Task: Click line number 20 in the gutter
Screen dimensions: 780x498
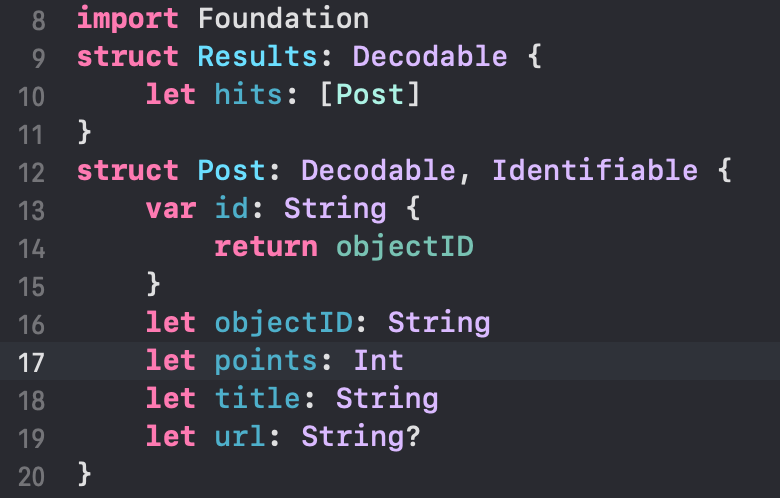Action: pyautogui.click(x=31, y=474)
